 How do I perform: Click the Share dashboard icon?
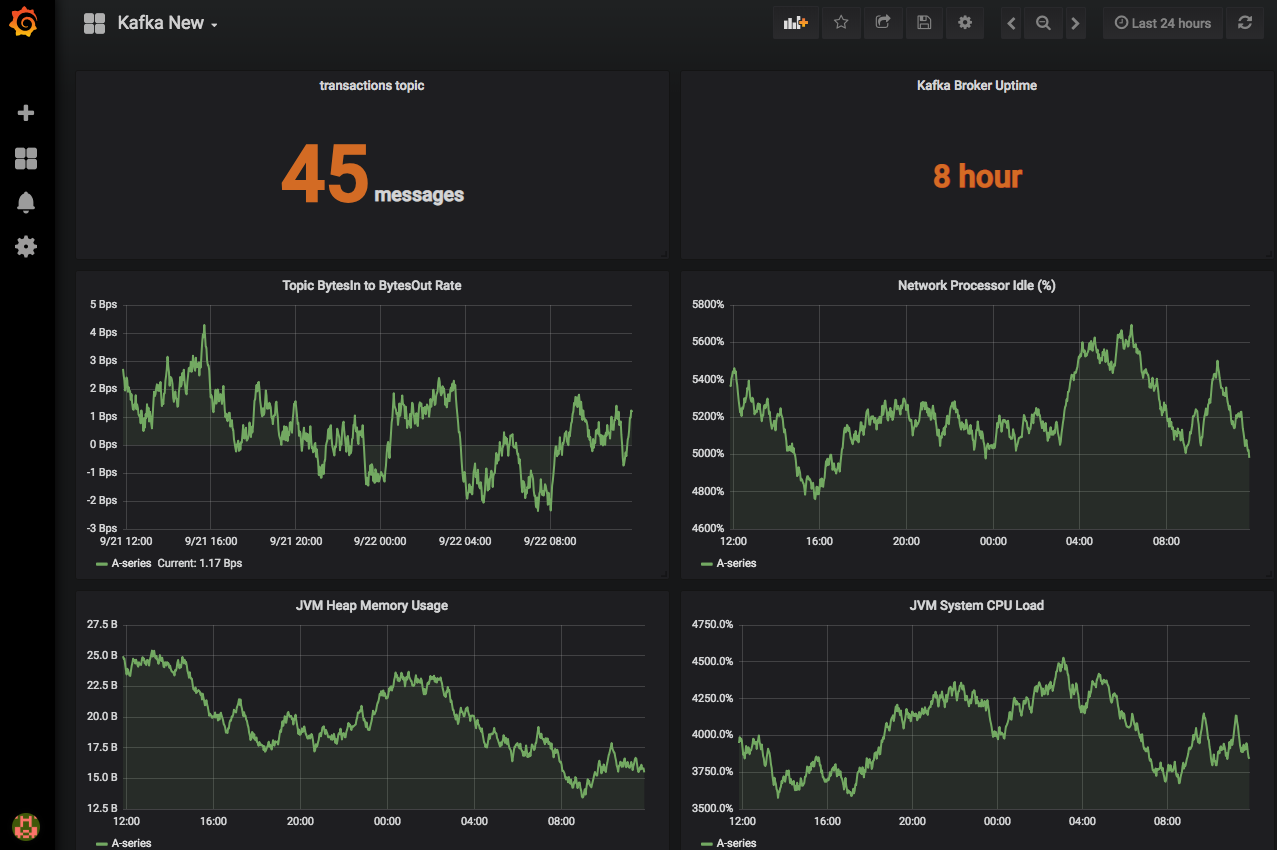pos(883,23)
